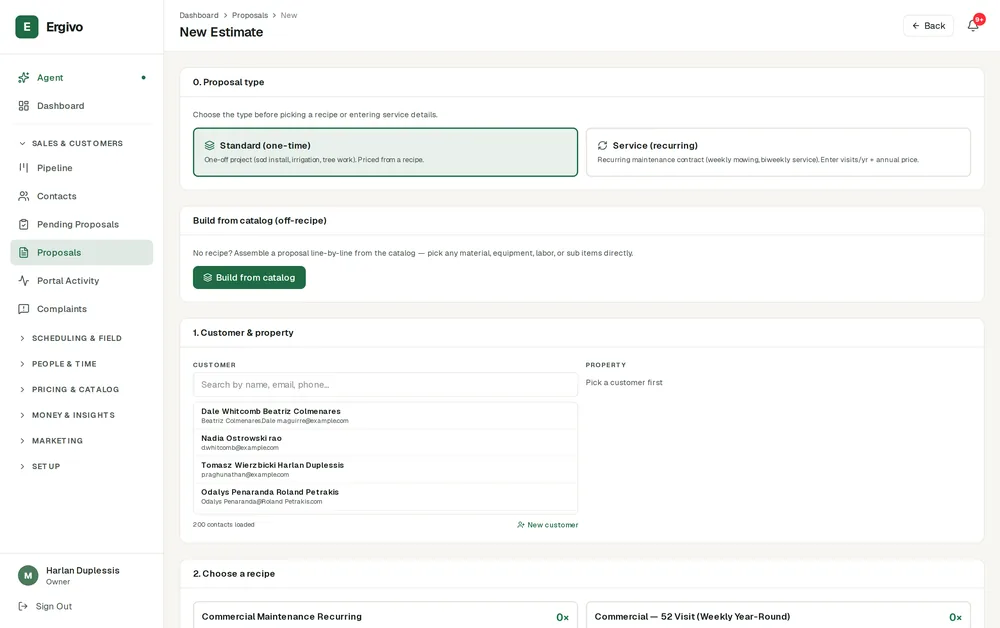1000x628 pixels.
Task: Click the Pending Proposals clipboard icon
Action: [x=24, y=224]
